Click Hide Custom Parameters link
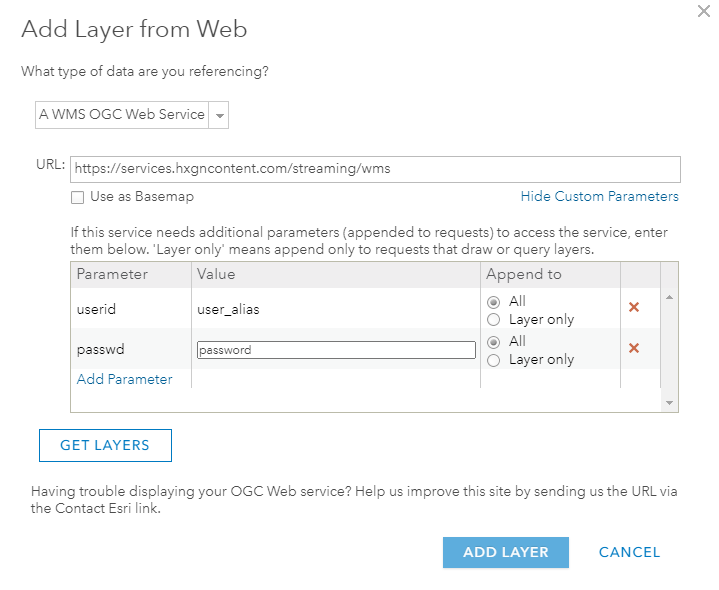 (x=599, y=196)
